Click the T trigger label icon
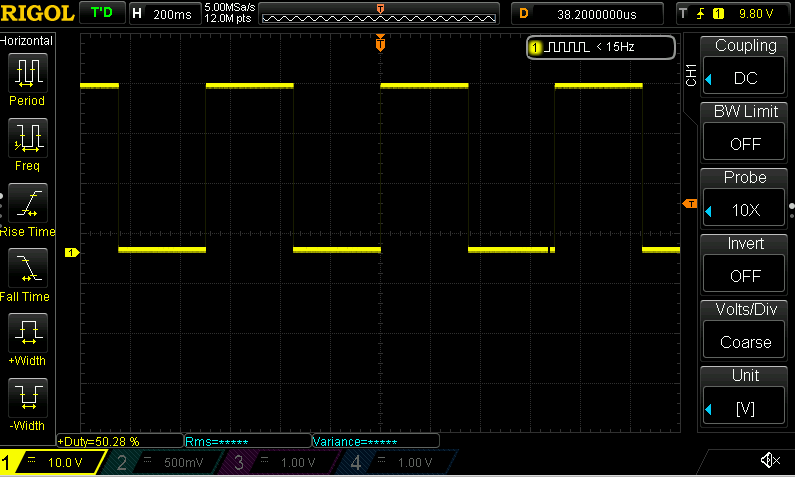 [683, 14]
